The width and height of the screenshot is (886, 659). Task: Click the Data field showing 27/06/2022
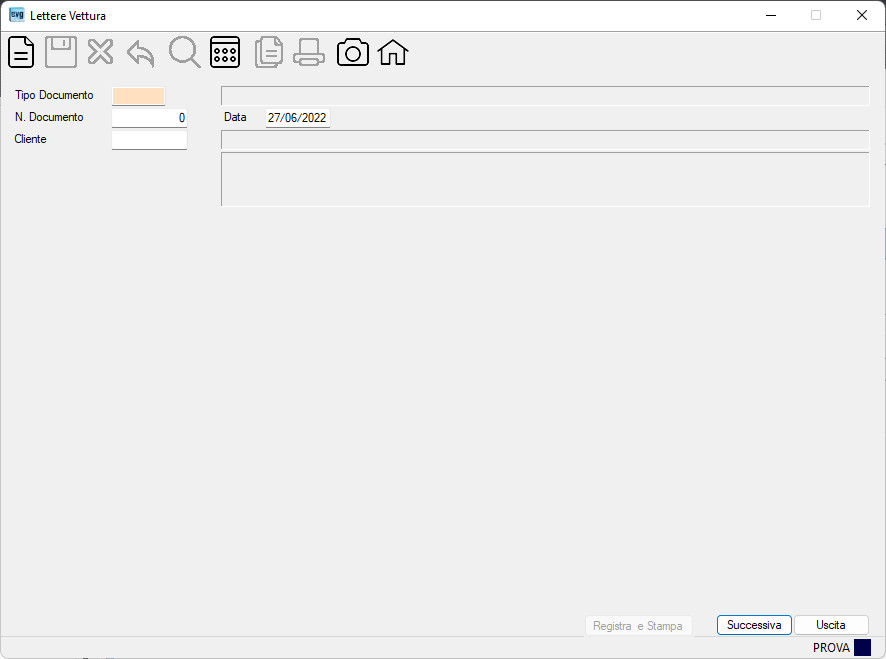(298, 118)
